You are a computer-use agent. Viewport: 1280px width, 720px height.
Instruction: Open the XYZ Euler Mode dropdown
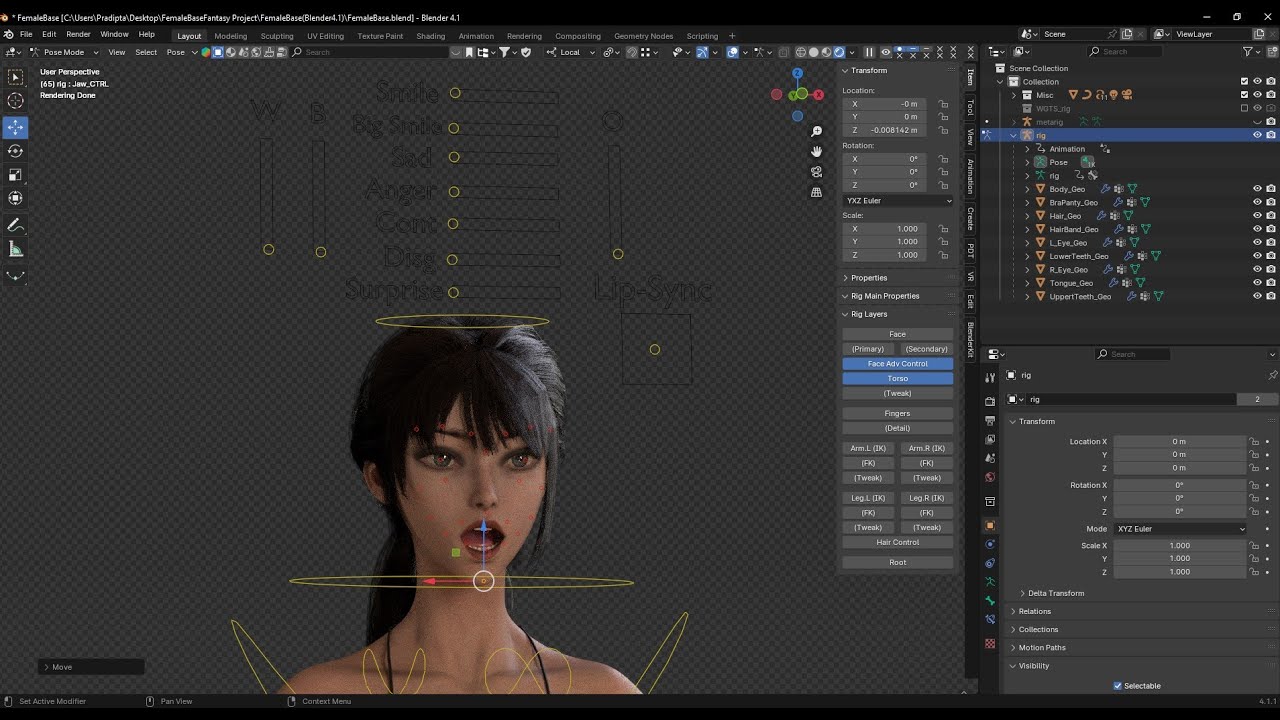[1180, 529]
